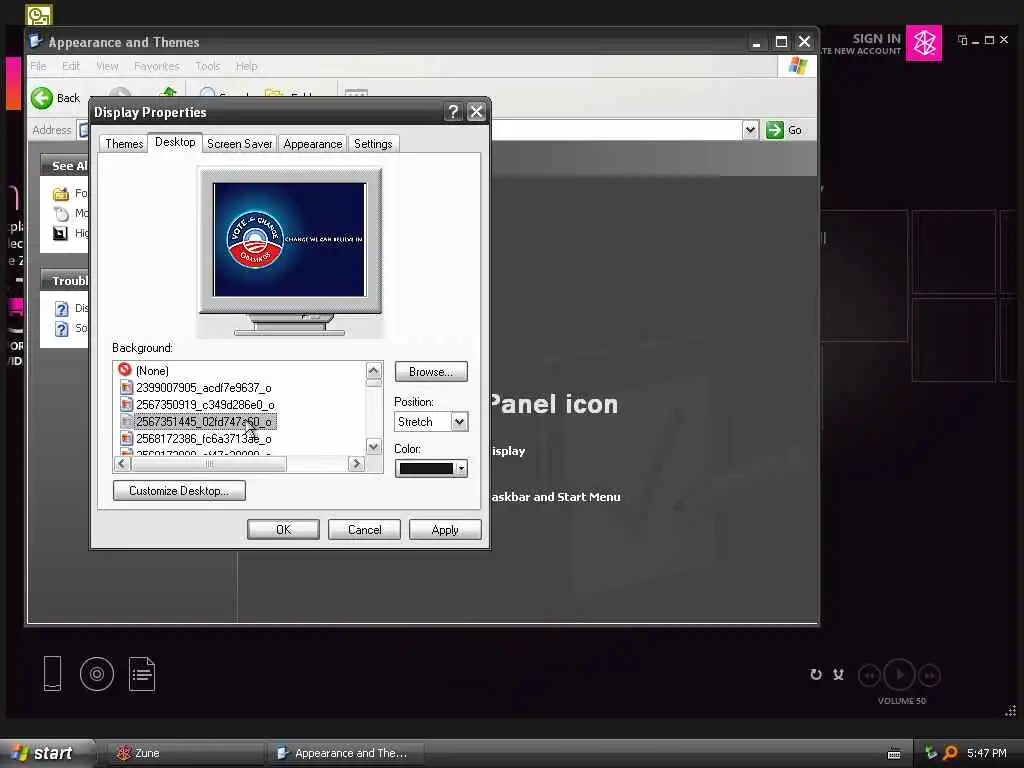Open the View menu
The height and width of the screenshot is (768, 1024).
pos(107,66)
